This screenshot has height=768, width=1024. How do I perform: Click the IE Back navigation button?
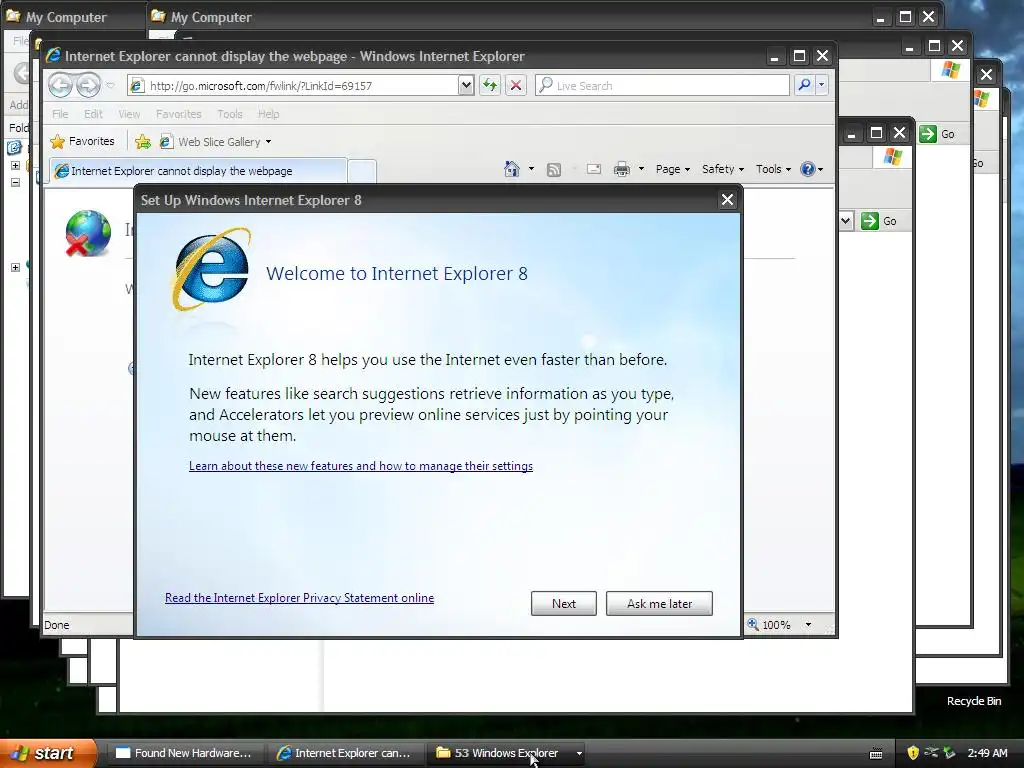coord(60,85)
